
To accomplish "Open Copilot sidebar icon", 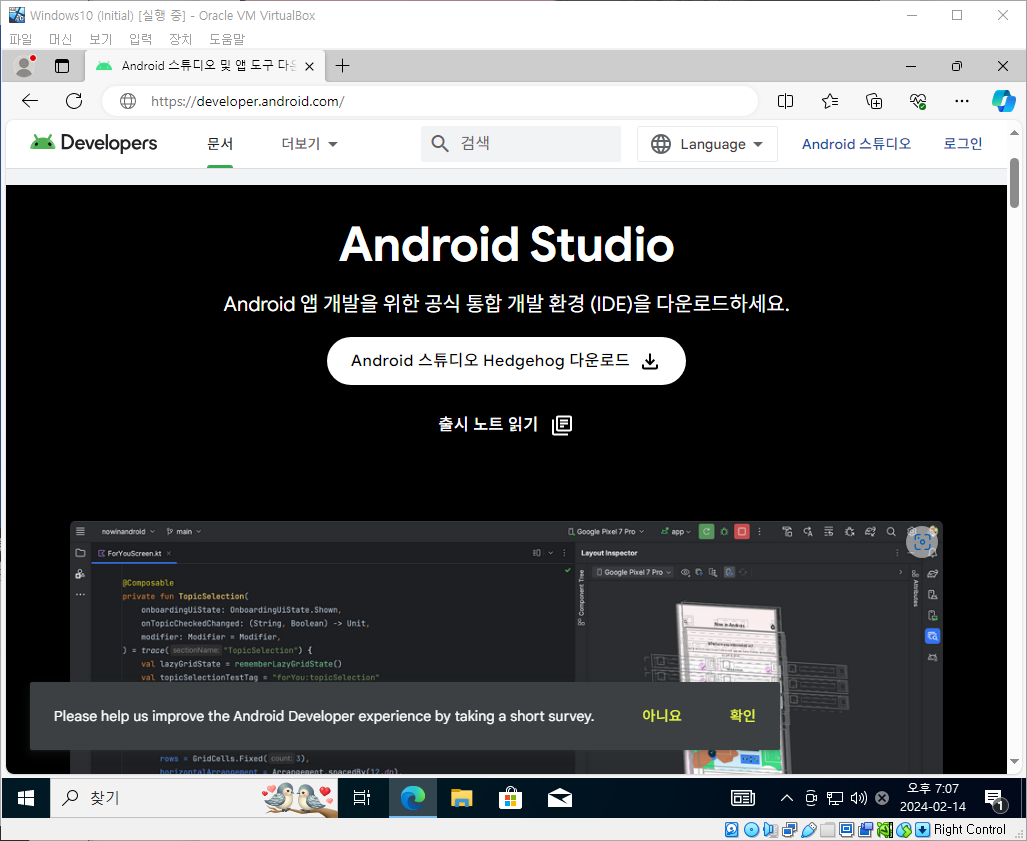I will (x=1003, y=101).
